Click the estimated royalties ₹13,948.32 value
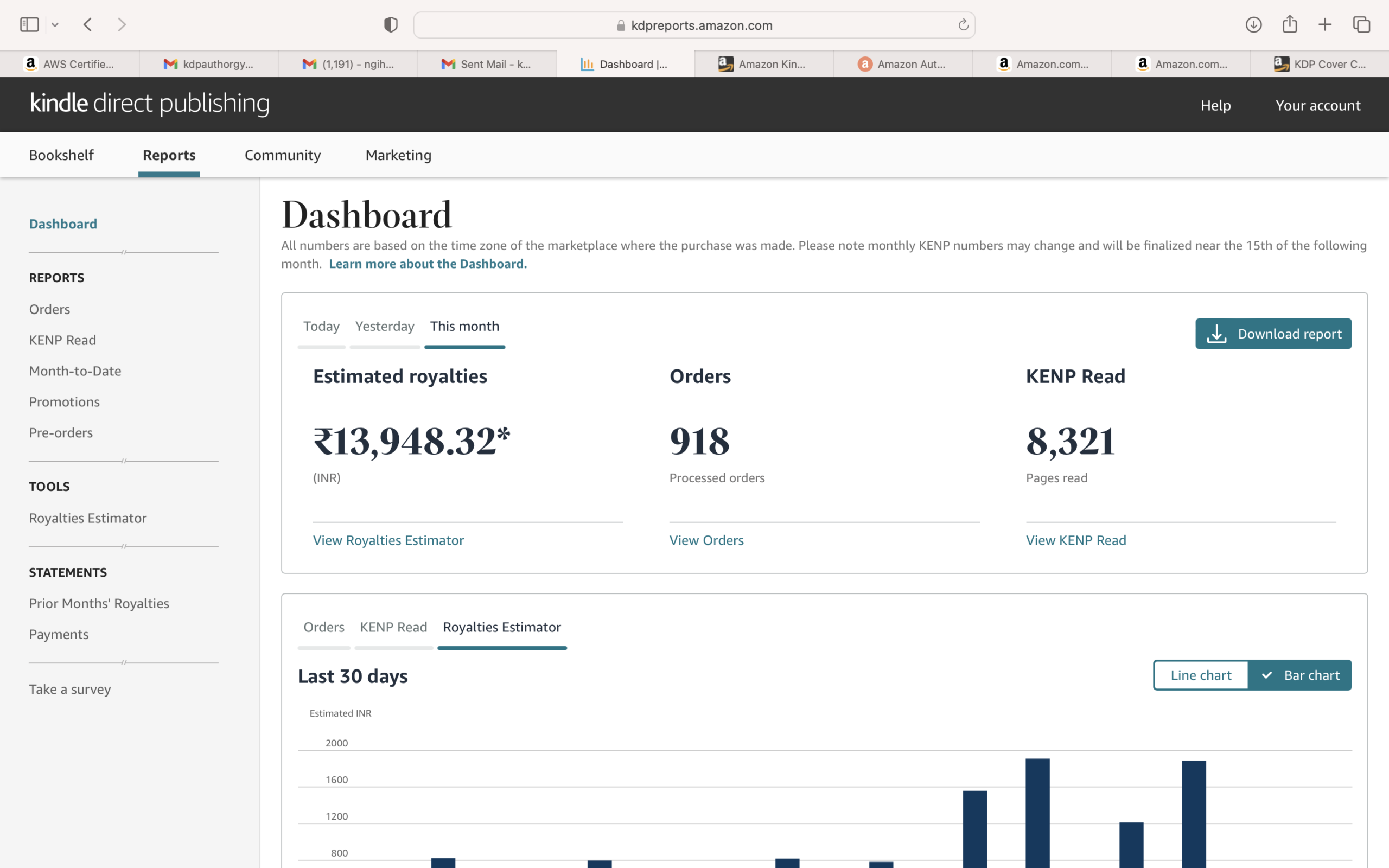 (411, 441)
